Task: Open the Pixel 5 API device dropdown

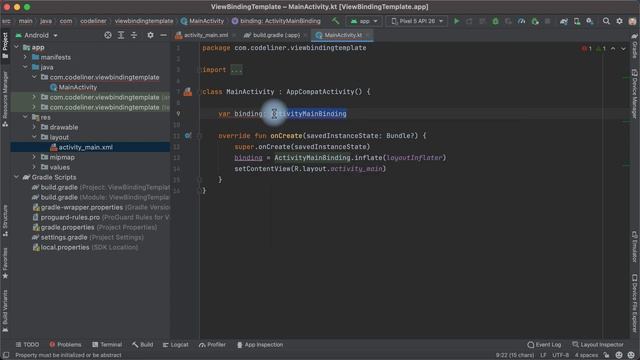Action: (x=416, y=21)
